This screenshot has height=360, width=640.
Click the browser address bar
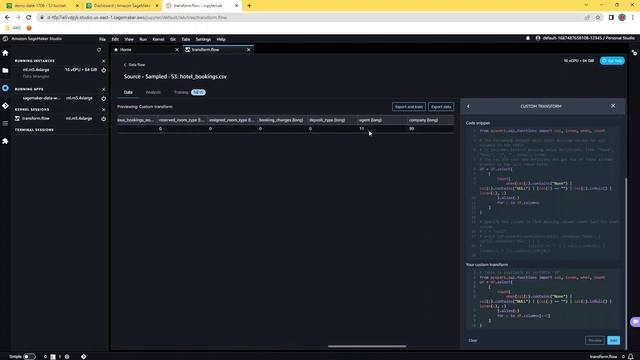310,18
